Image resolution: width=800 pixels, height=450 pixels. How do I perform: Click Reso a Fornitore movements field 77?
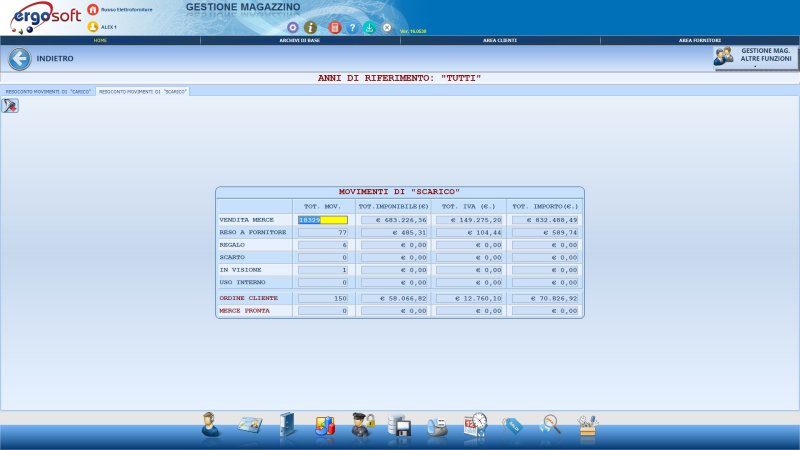[x=323, y=233]
